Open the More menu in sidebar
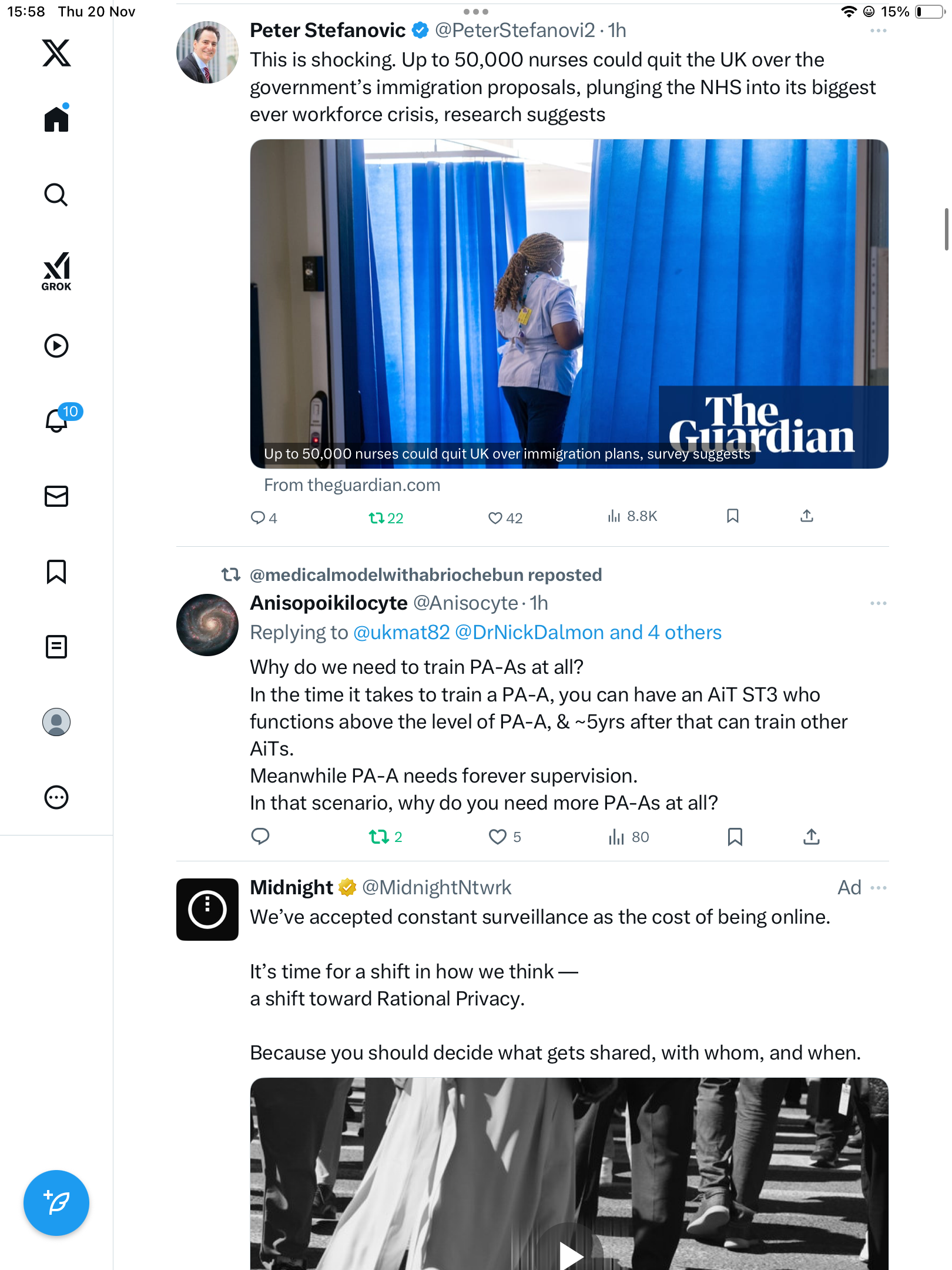 pyautogui.click(x=56, y=797)
